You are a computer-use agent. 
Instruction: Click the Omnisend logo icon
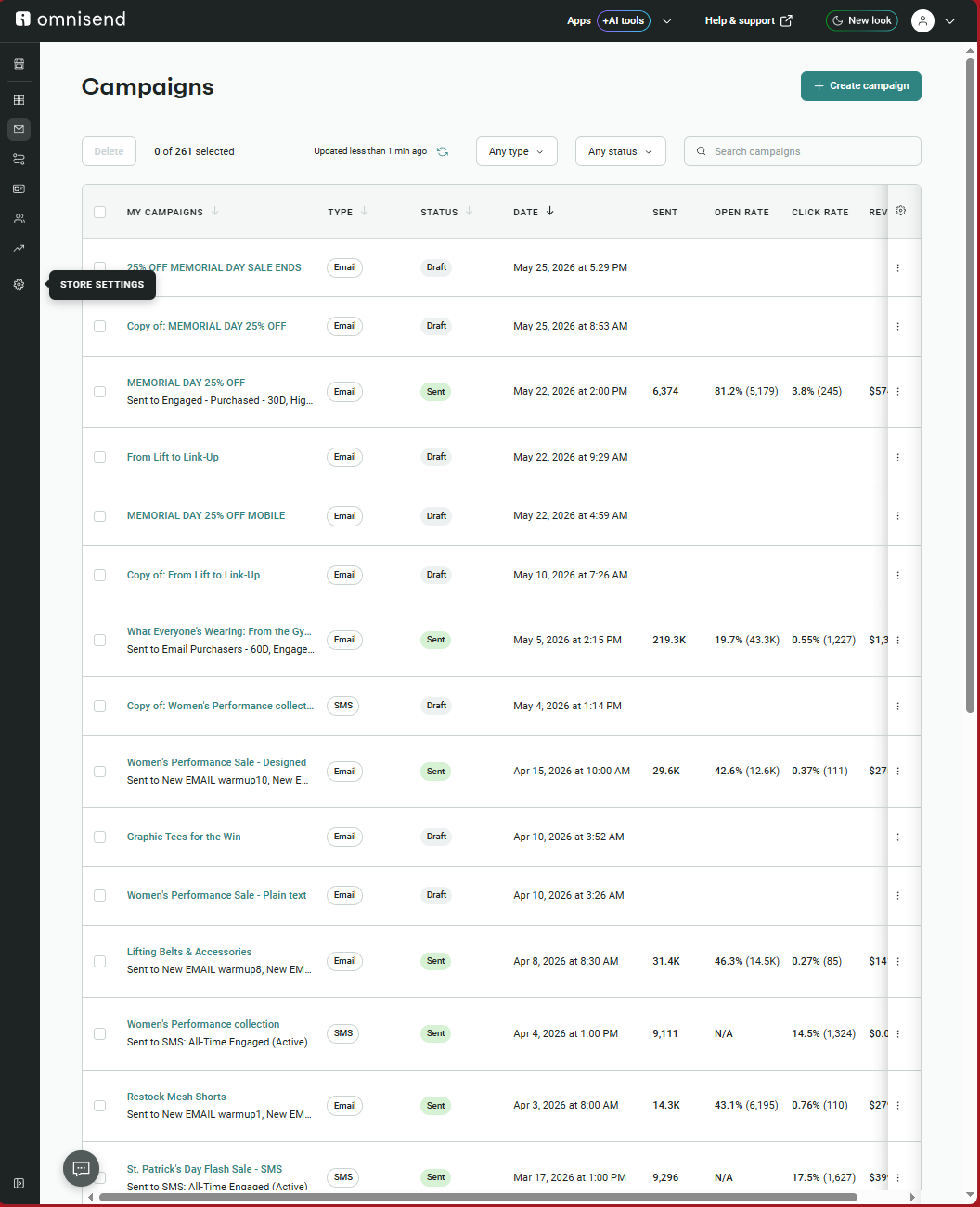23,19
